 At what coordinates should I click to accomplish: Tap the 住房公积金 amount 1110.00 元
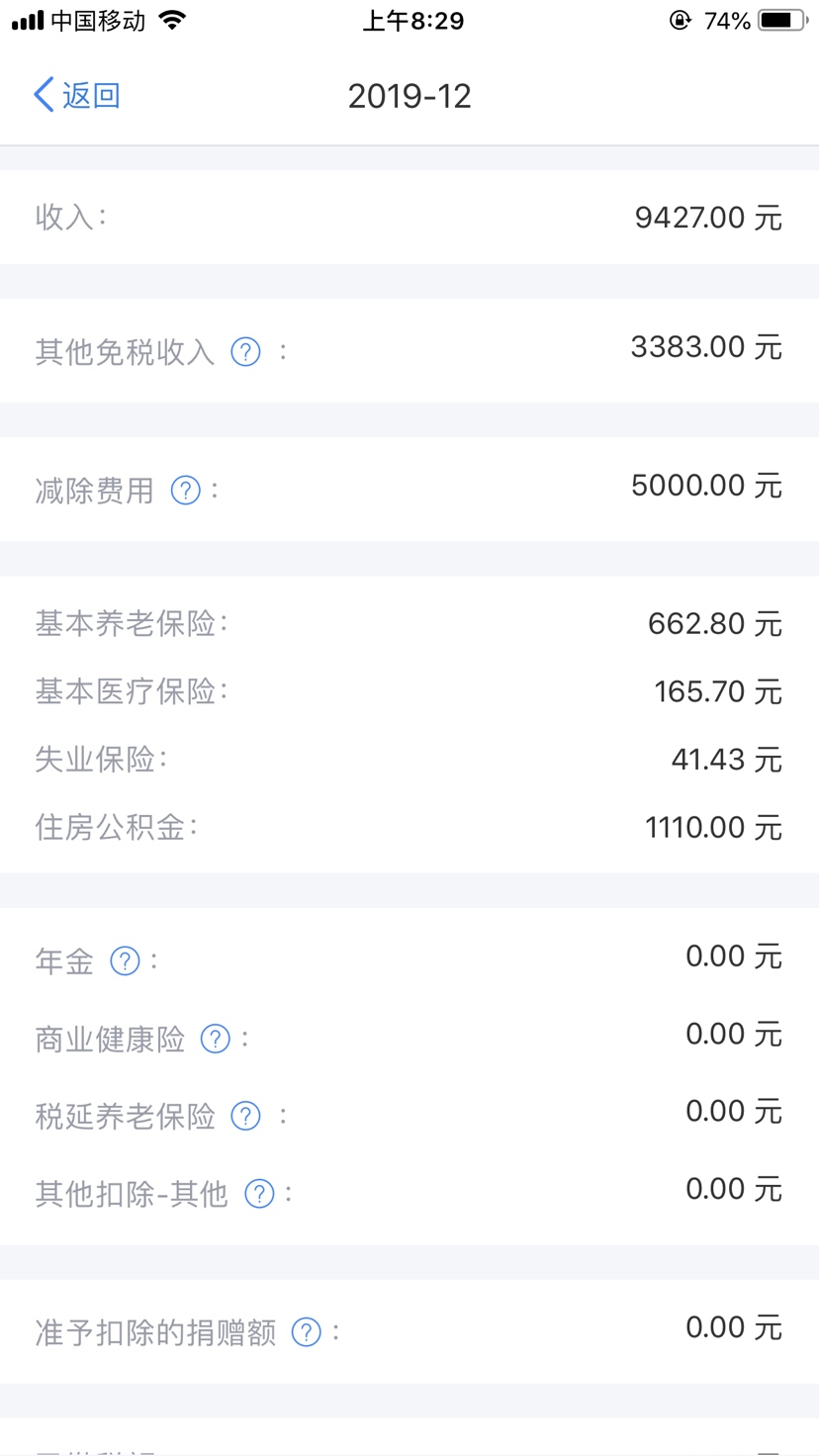point(713,827)
